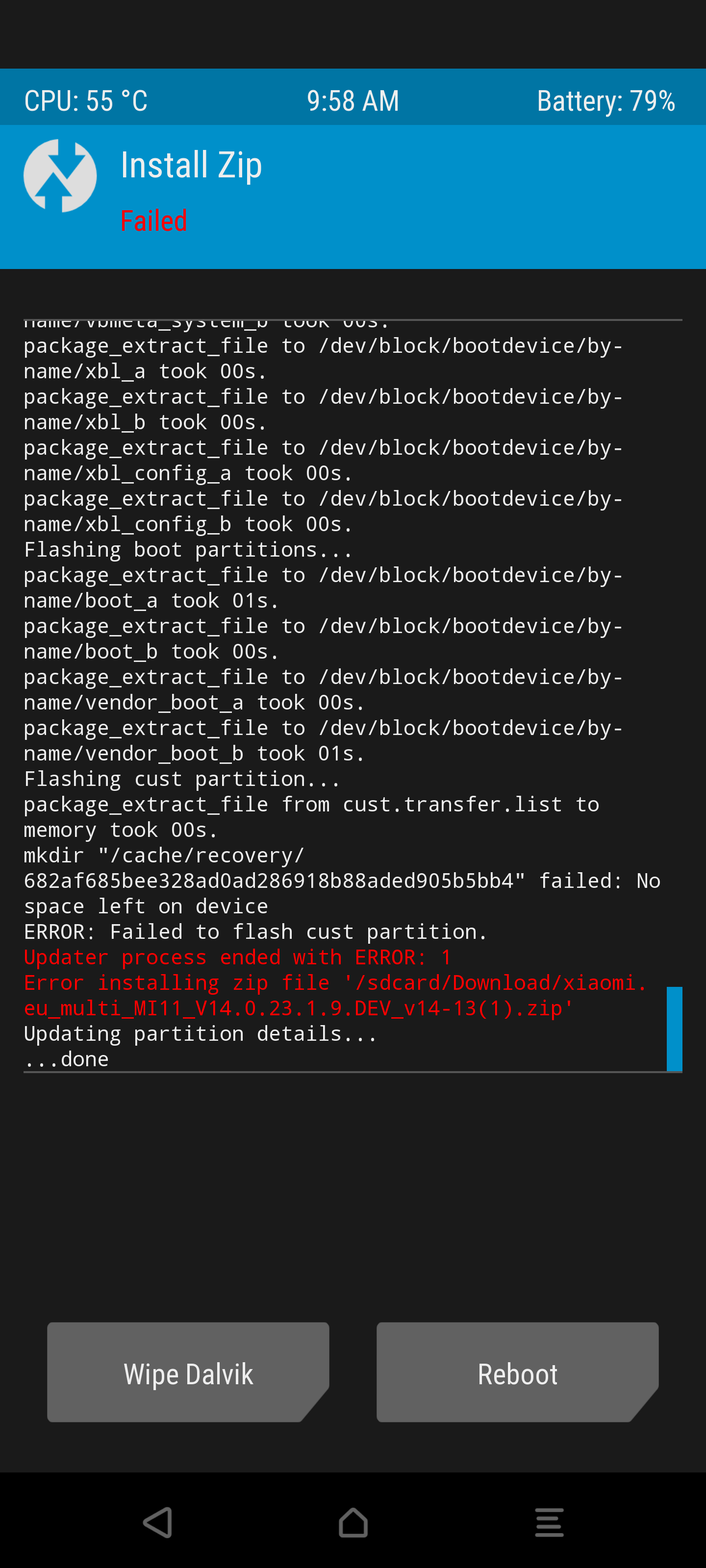Tap the 'Failed to flash cust partition' line
Image resolution: width=706 pixels, height=1568 pixels.
pyautogui.click(x=256, y=931)
